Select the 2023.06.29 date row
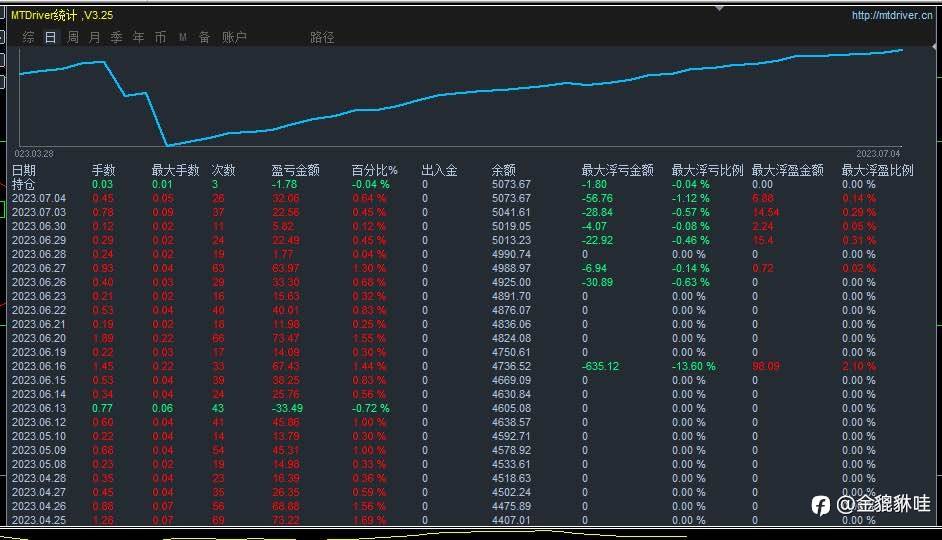Viewport: 942px width, 540px height. point(38,240)
